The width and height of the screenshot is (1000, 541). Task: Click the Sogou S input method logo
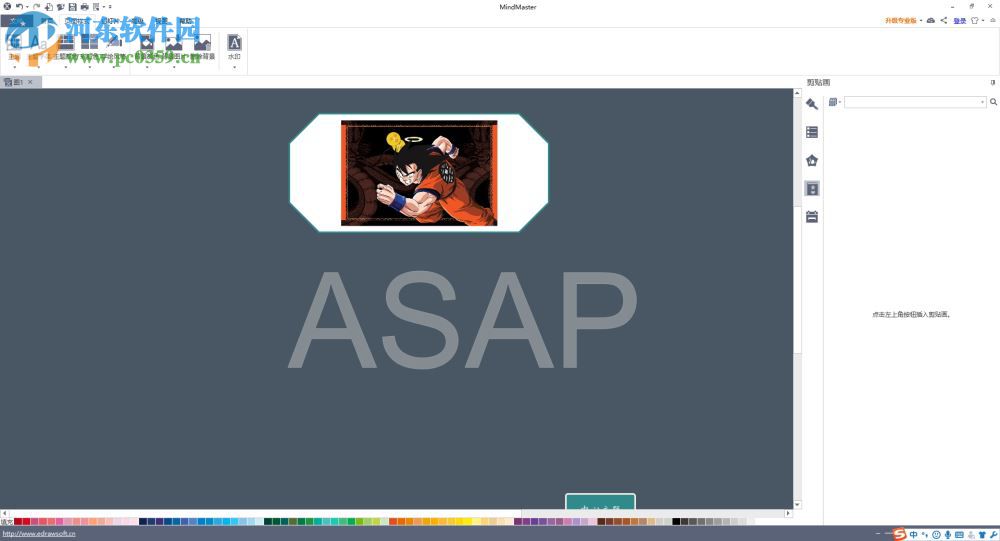[x=899, y=534]
